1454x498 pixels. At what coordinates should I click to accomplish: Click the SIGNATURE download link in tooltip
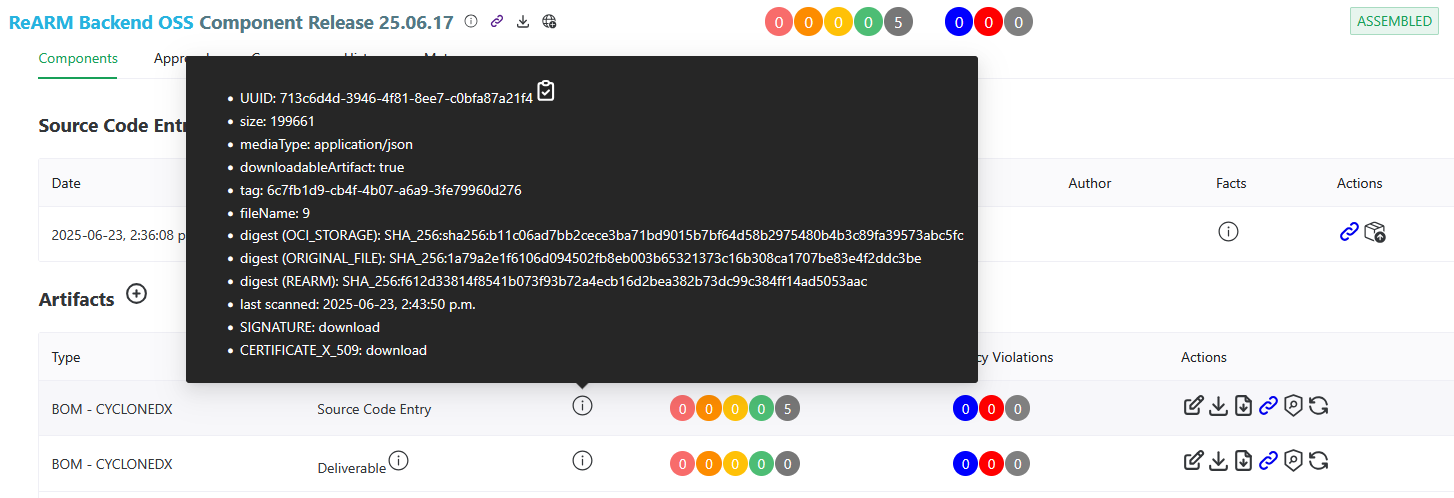pos(349,327)
